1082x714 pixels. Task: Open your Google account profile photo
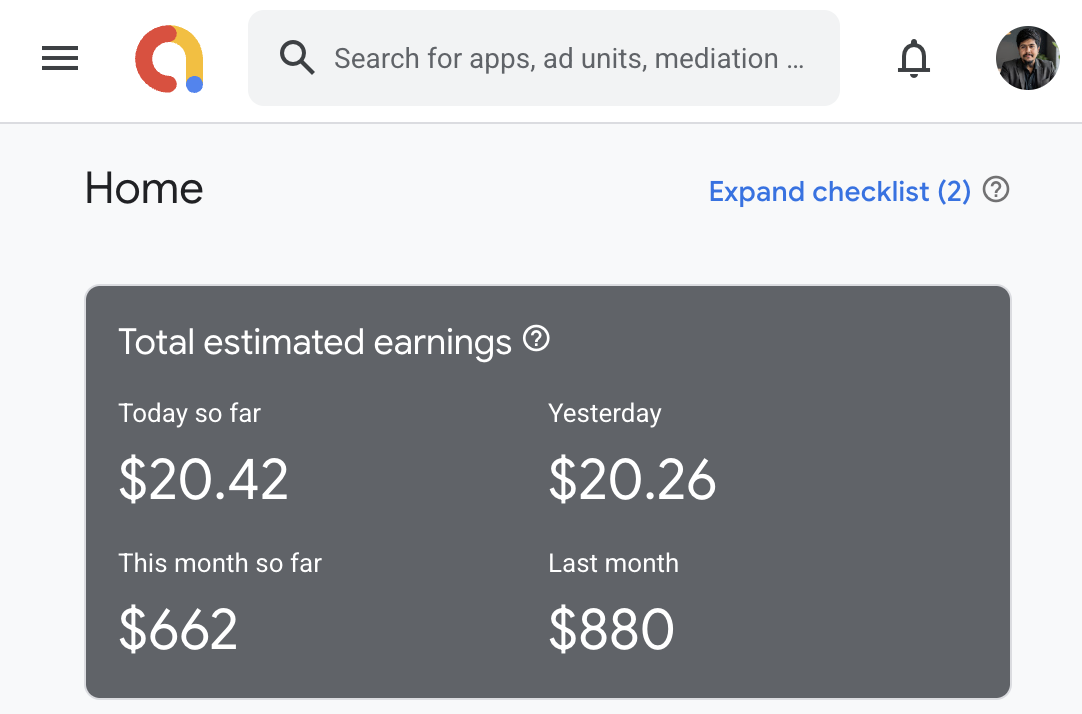(1027, 58)
